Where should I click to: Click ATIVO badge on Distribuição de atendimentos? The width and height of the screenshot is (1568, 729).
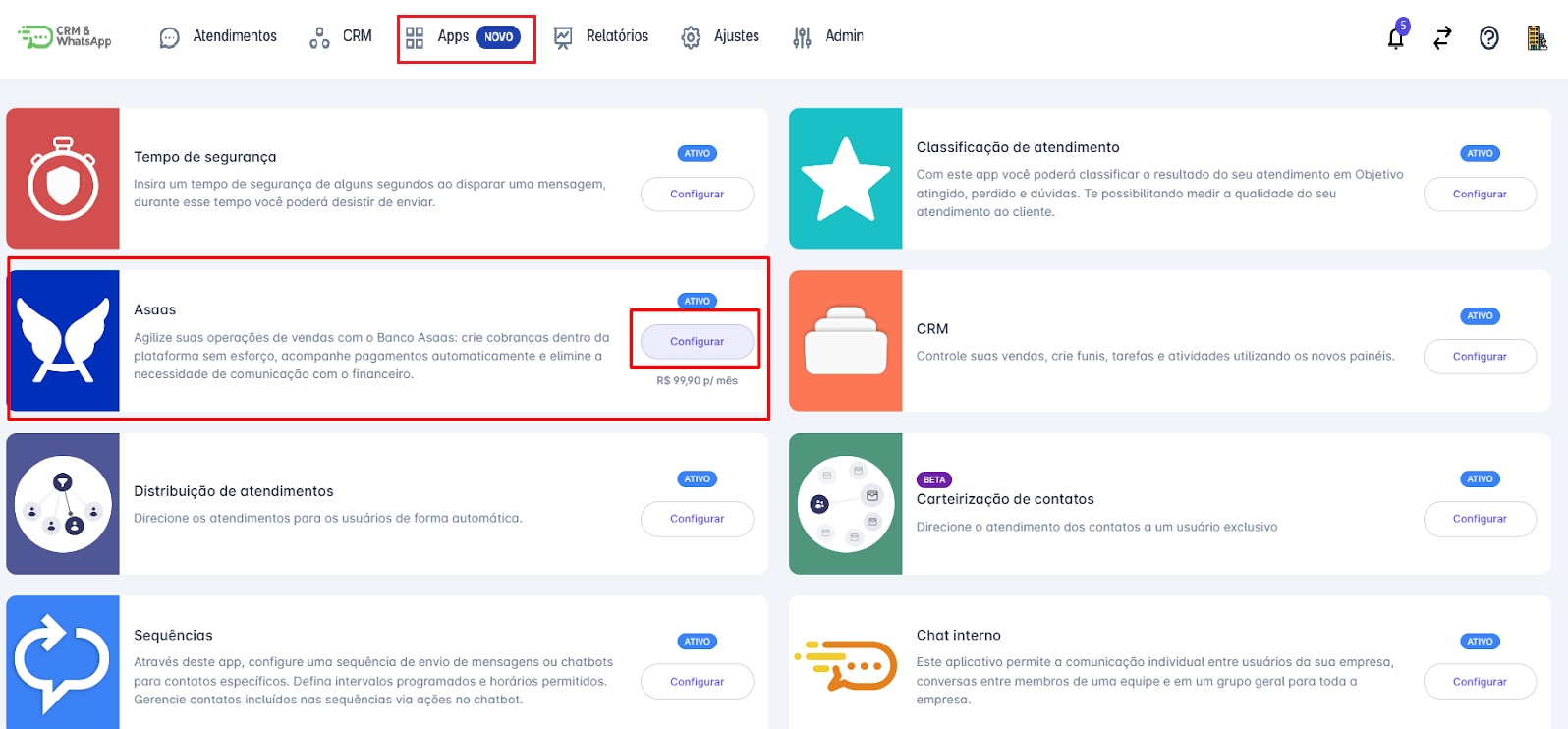[698, 479]
